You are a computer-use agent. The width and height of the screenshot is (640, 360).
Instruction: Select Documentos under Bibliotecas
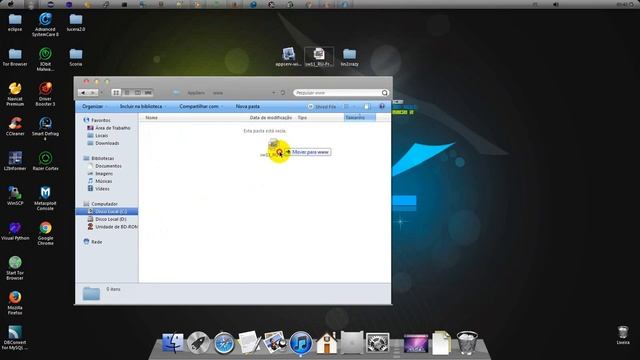pos(104,166)
